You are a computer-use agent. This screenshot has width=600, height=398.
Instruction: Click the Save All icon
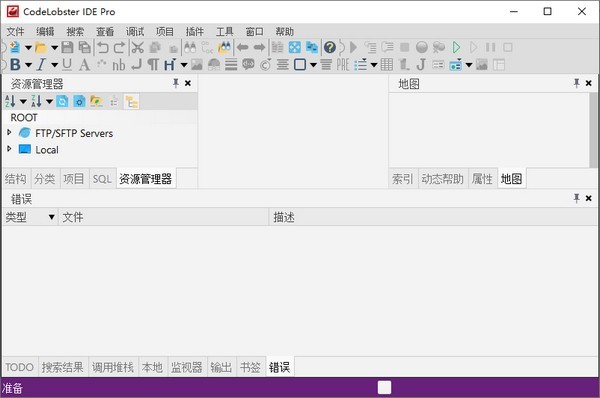pyautogui.click(x=85, y=47)
